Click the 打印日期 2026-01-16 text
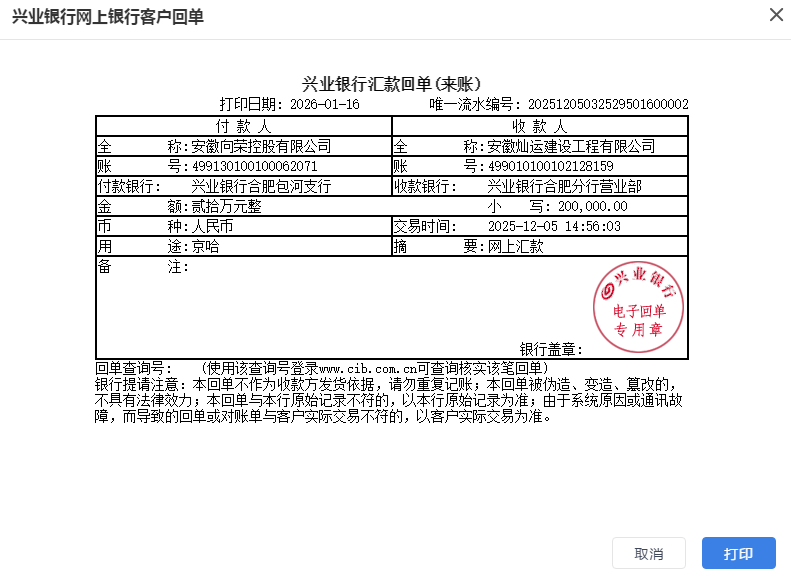The width and height of the screenshot is (791, 577). 289,104
